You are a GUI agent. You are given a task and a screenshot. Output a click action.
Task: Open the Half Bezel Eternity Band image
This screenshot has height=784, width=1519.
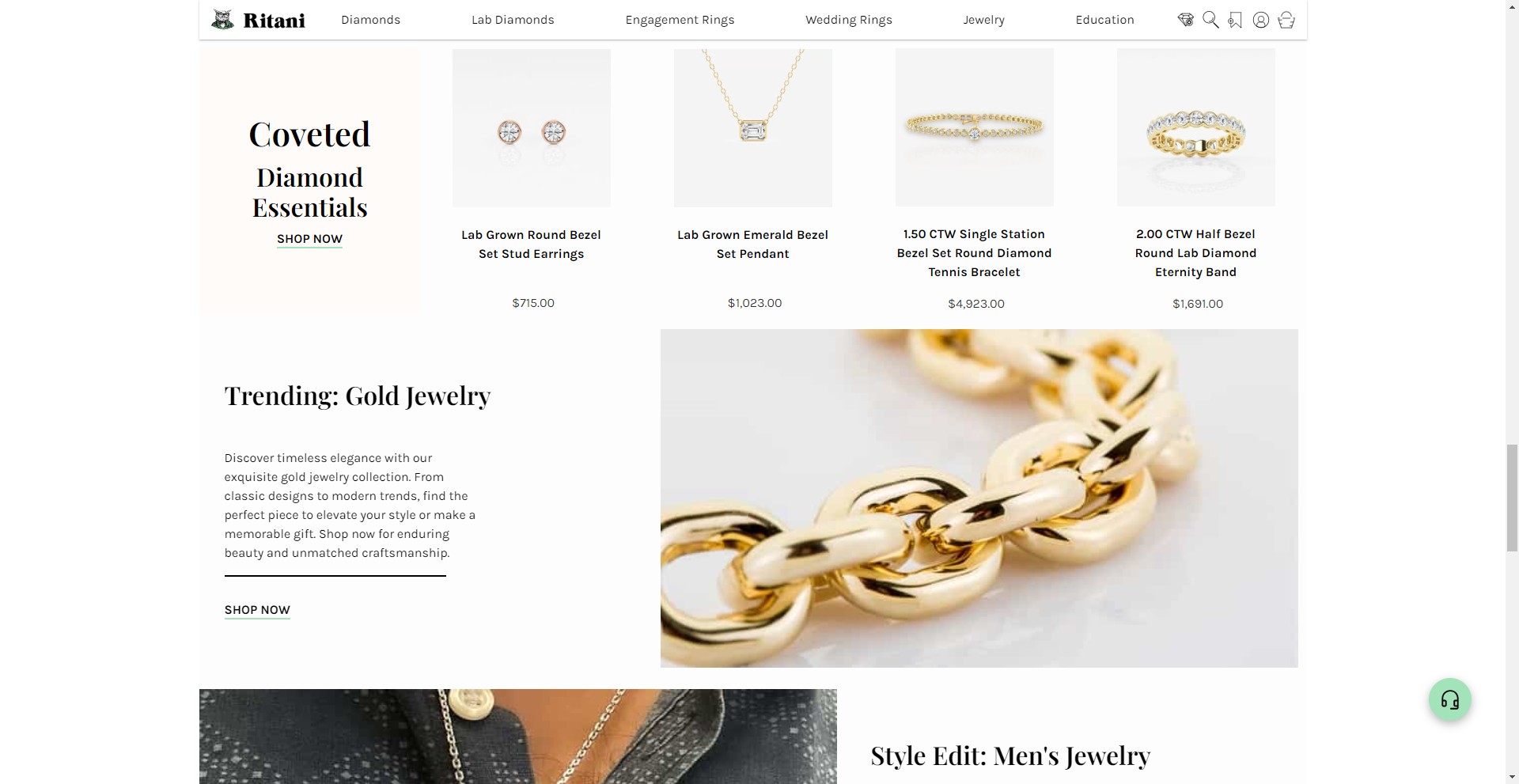[x=1195, y=127]
